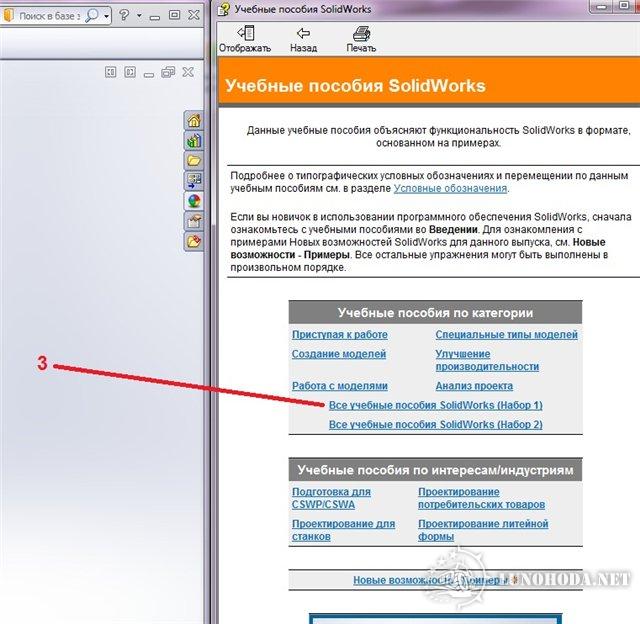Open all SolidWorks tutorials 'Набор 2' link
This screenshot has width=640, height=624.
pos(436,424)
